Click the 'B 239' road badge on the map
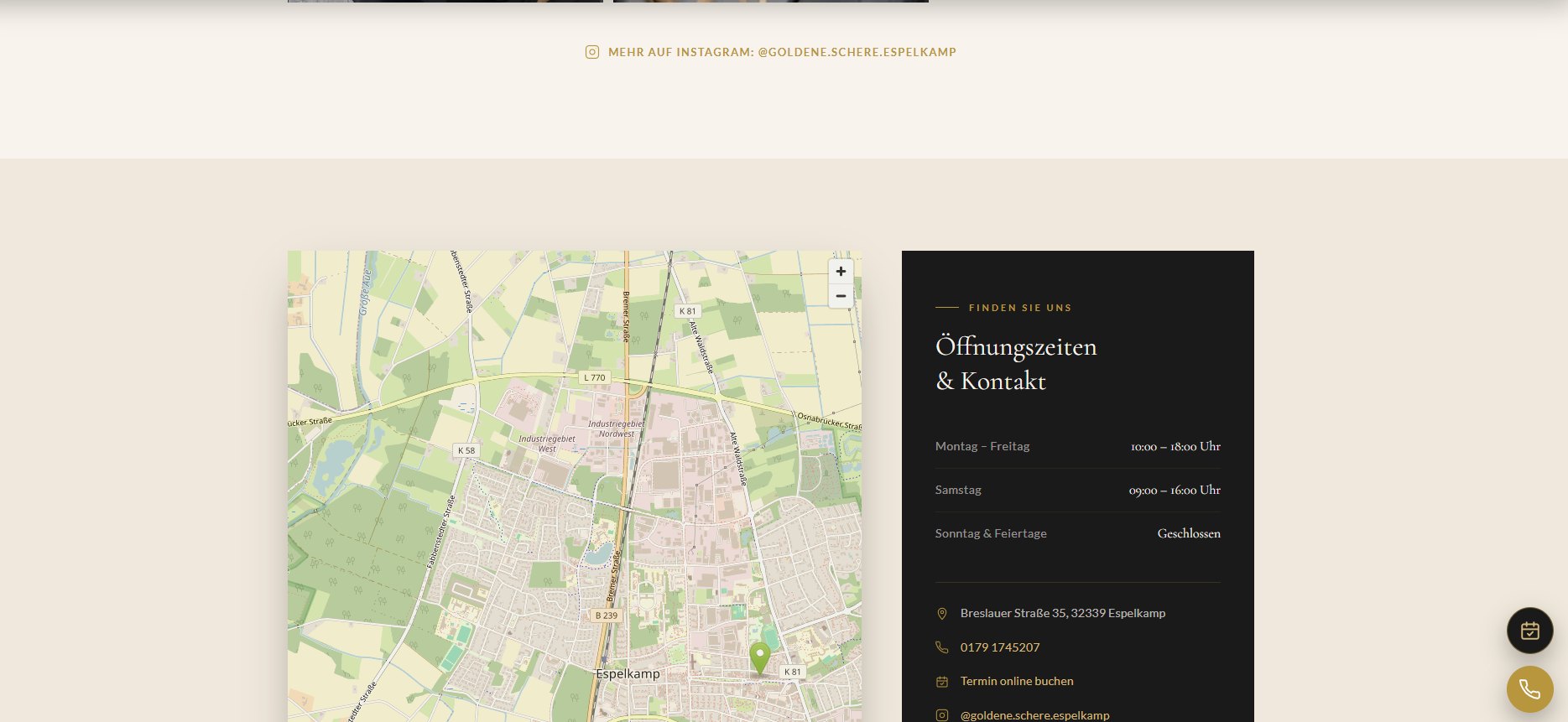Screen dimensions: 1568x722 (606, 616)
